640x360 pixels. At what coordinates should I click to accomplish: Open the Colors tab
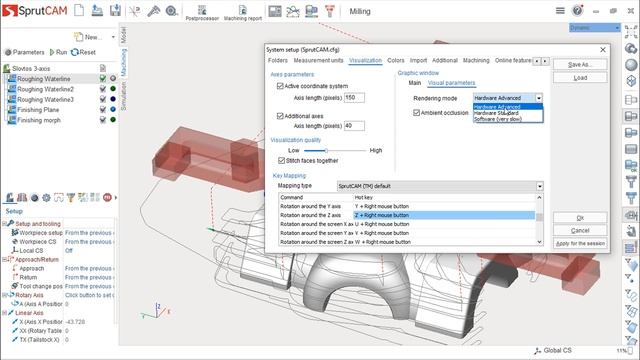(x=396, y=60)
